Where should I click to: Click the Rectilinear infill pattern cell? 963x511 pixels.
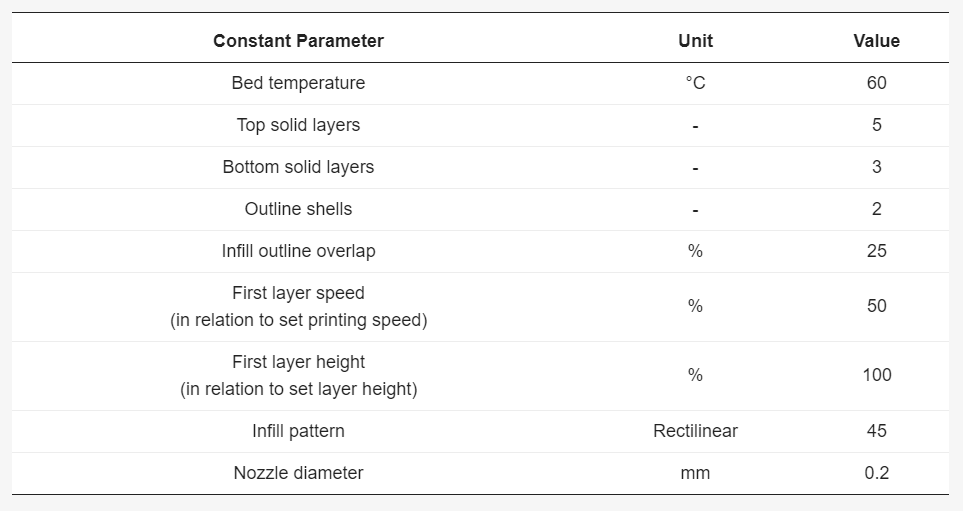(695, 431)
